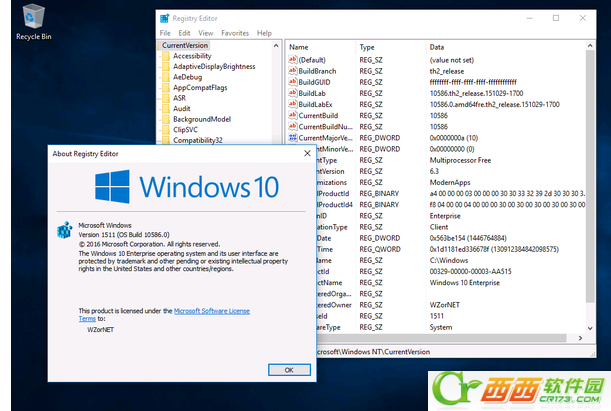611x411 pixels.
Task: Minimize the Registry Editor window
Action: coord(529,18)
